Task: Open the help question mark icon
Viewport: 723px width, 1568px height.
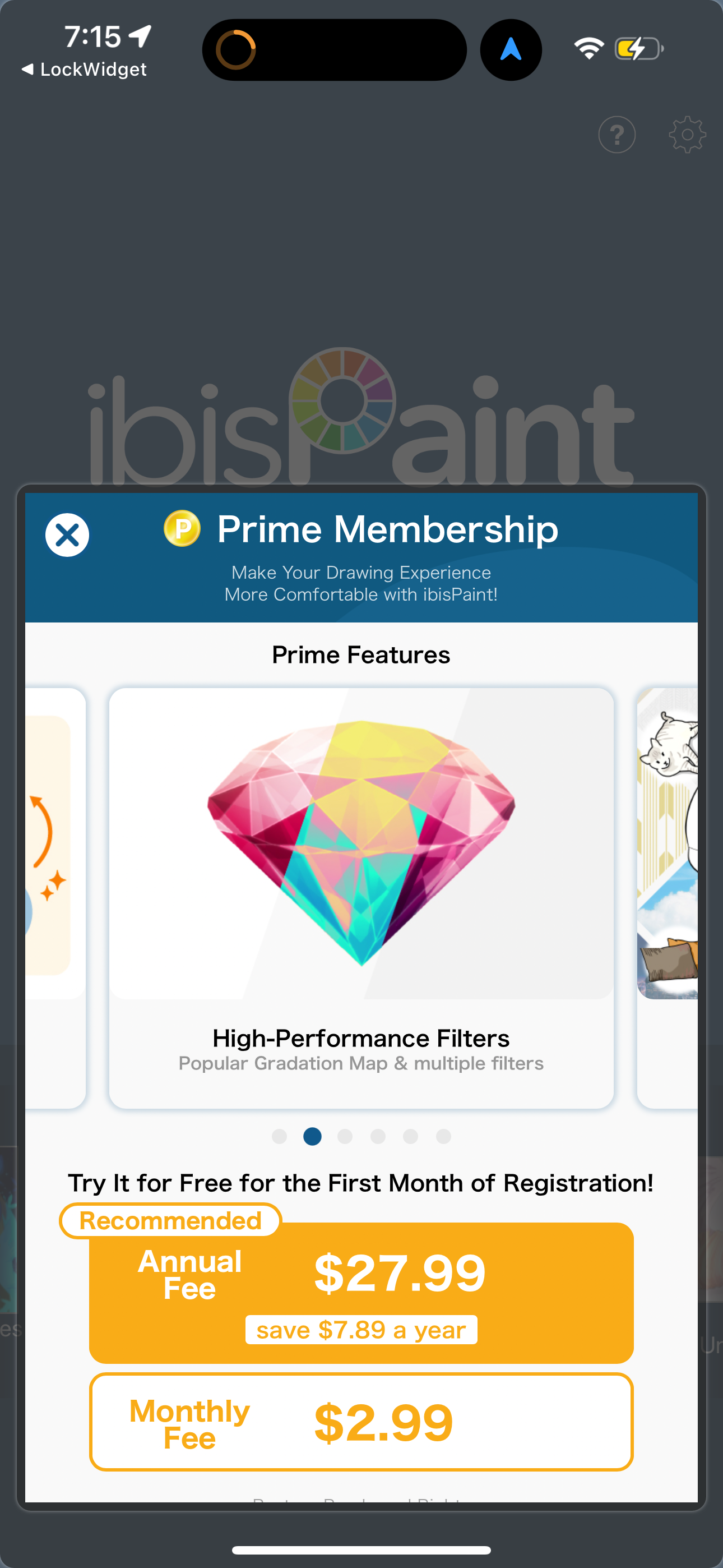Action: (x=617, y=135)
